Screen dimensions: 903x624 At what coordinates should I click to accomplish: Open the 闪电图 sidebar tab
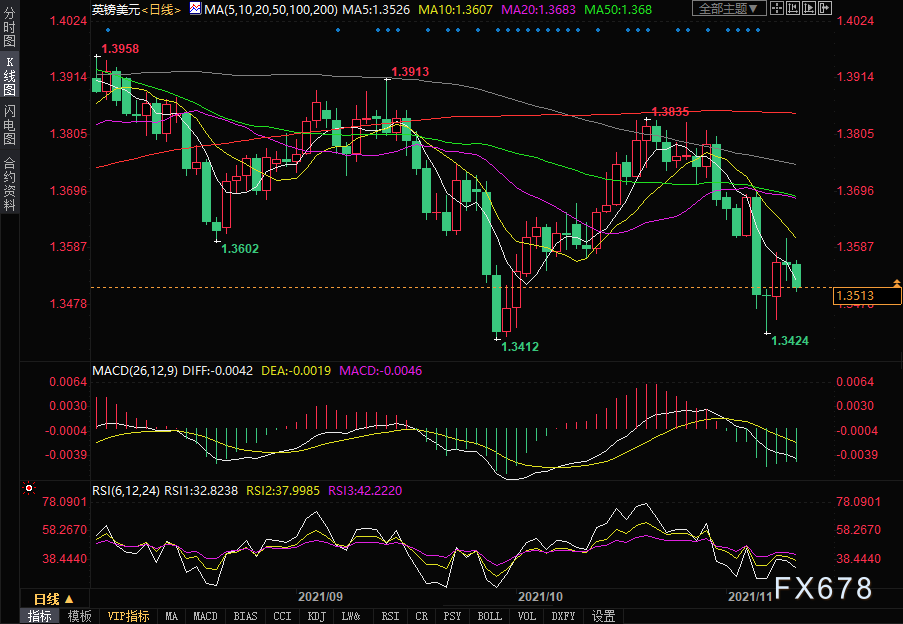pyautogui.click(x=9, y=126)
